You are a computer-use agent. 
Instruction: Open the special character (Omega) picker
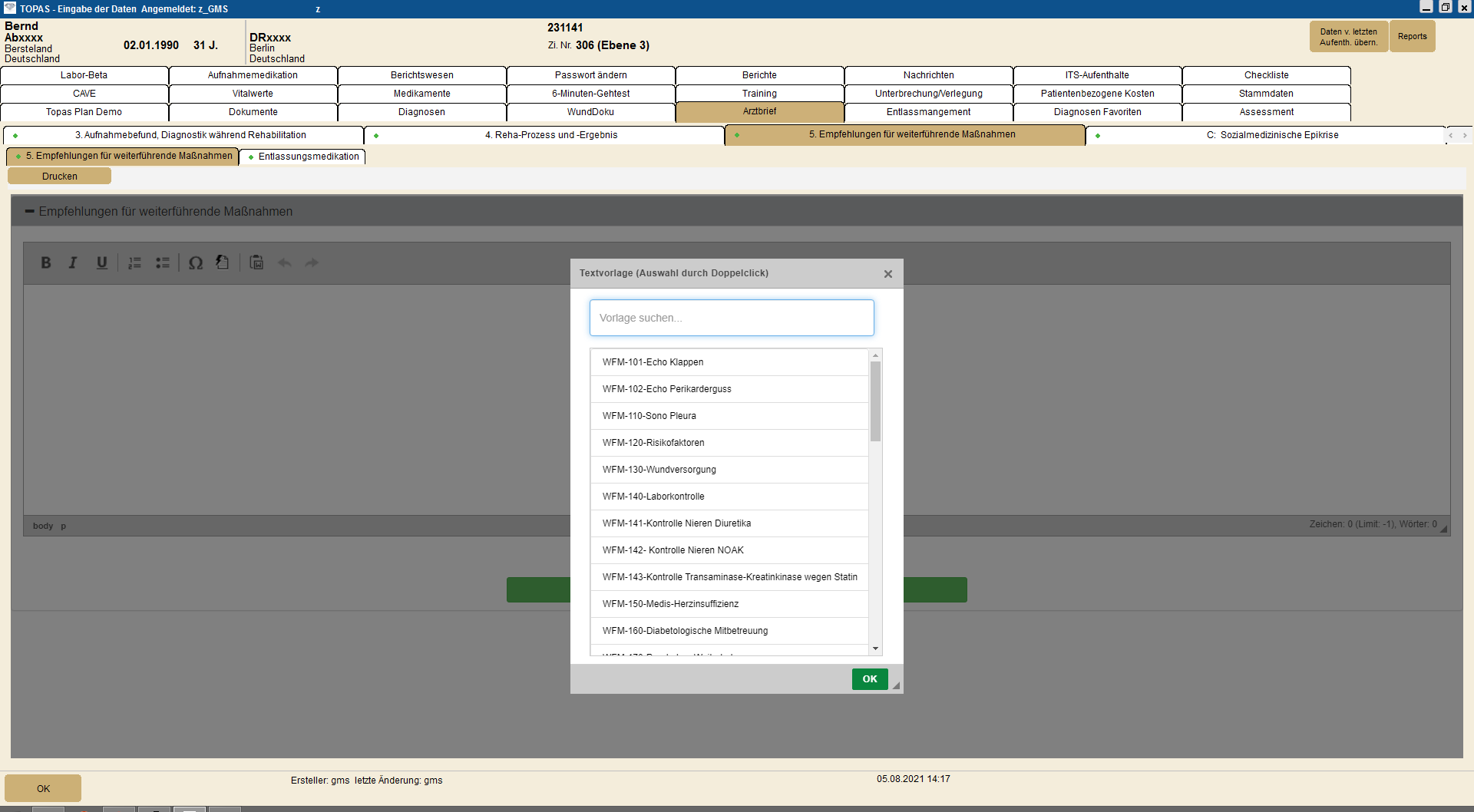(x=196, y=262)
